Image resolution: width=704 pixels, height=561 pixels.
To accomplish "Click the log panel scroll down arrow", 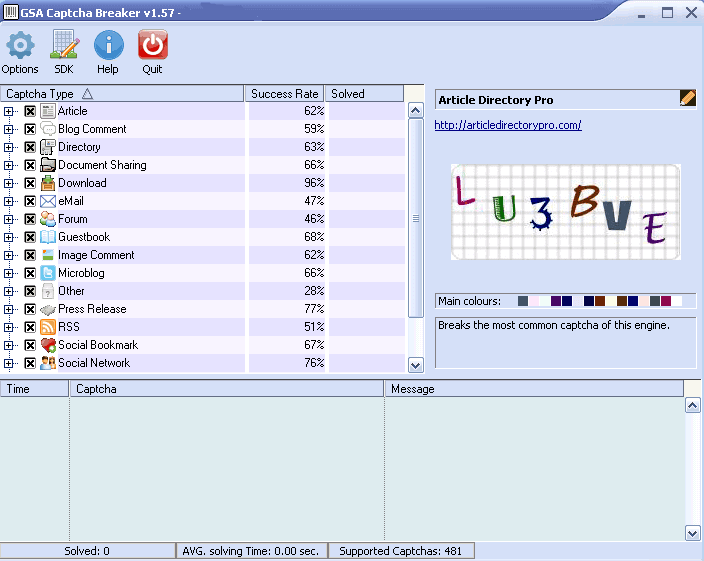I will [692, 533].
